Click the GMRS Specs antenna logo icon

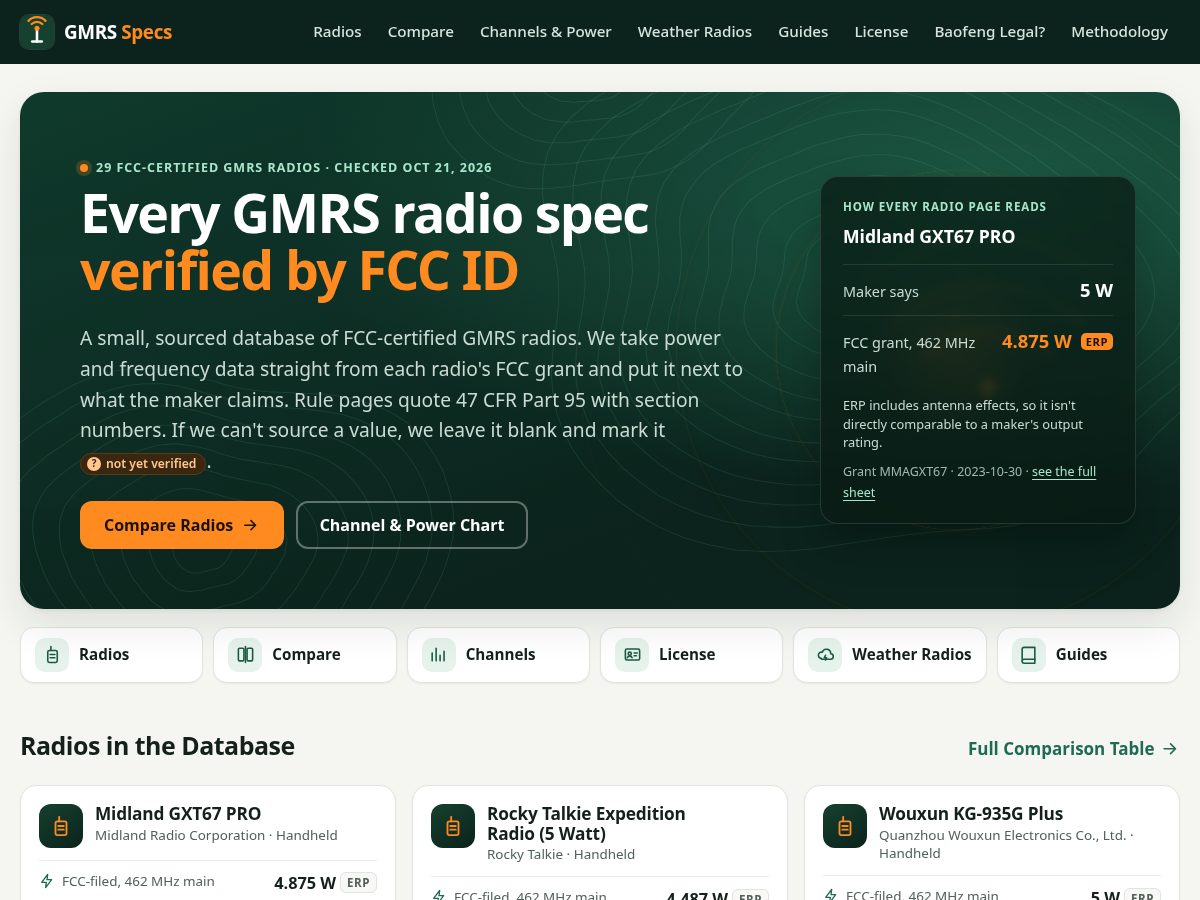(x=37, y=32)
